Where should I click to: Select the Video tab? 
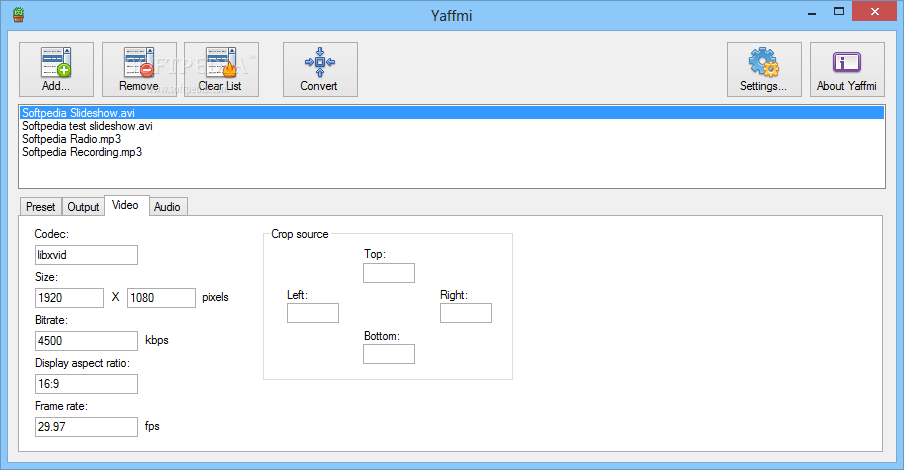[127, 205]
